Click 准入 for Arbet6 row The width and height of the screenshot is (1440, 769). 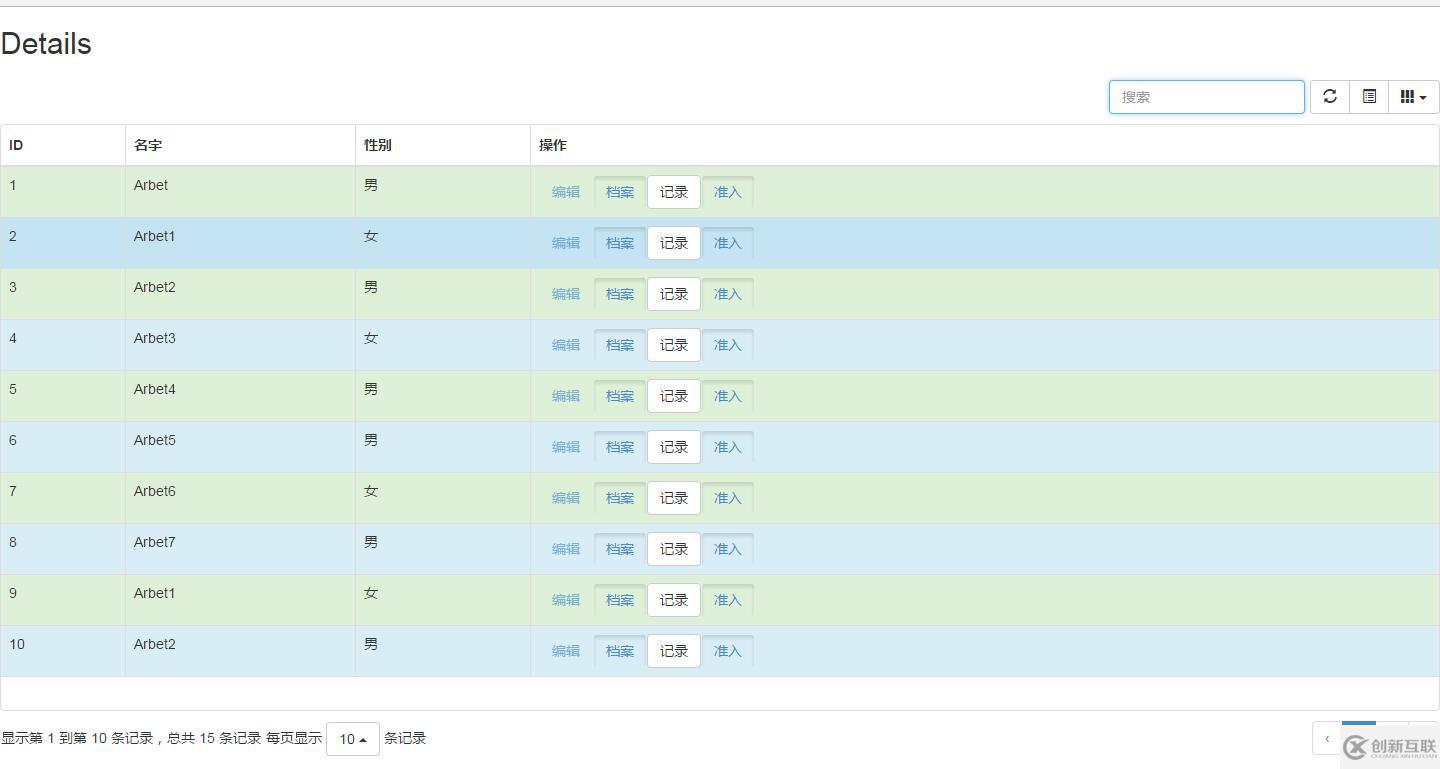[x=728, y=498]
